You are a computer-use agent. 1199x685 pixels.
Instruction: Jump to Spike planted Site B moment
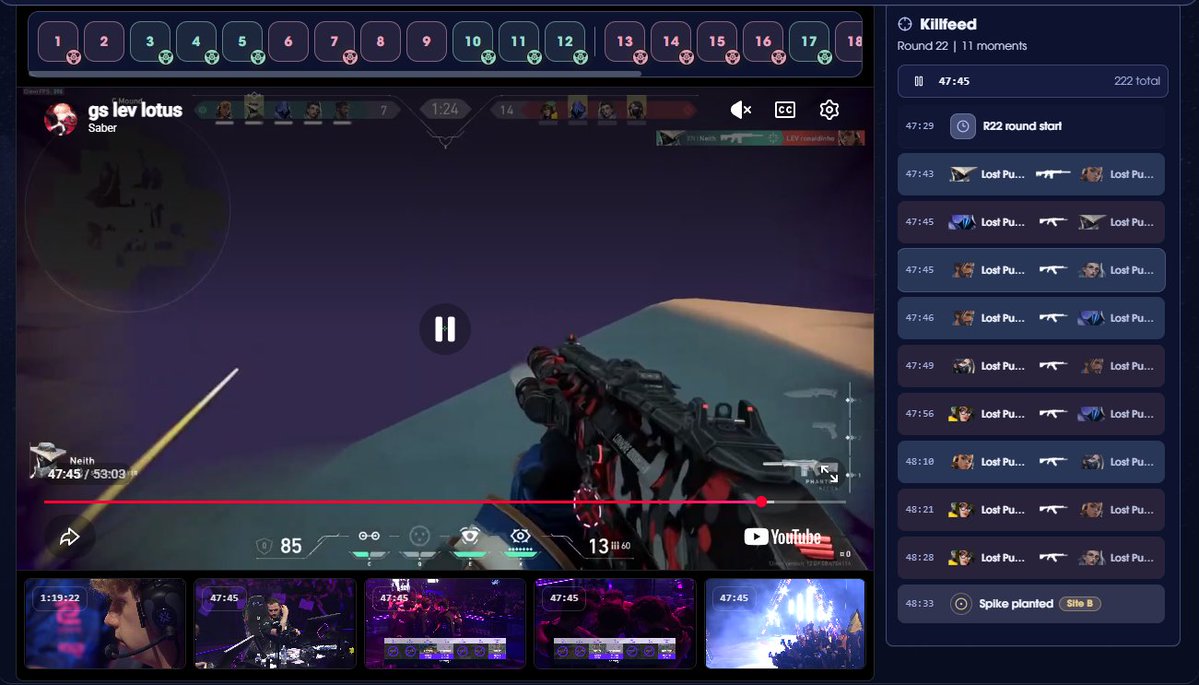click(1031, 604)
